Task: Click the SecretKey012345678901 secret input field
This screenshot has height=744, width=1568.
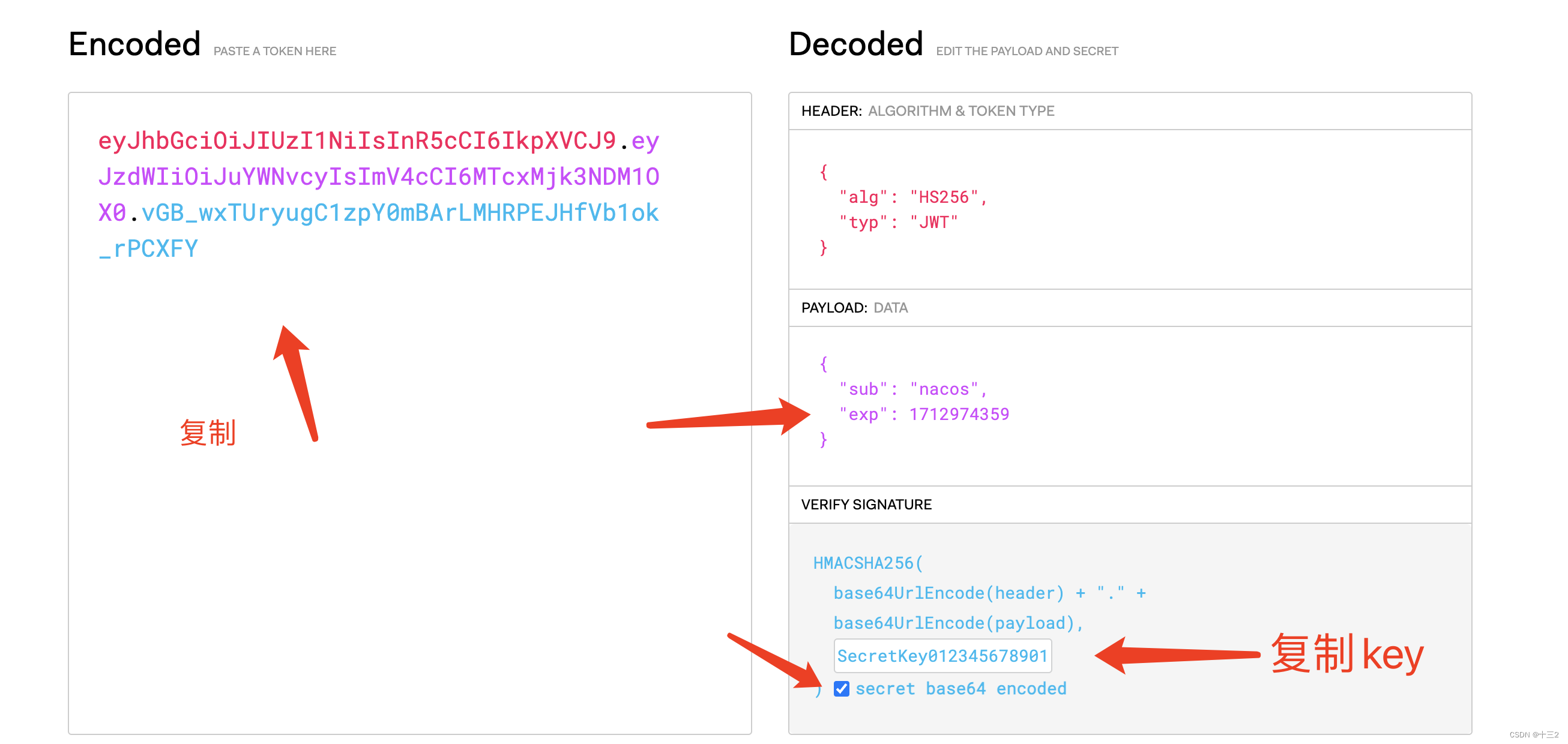Action: point(942,655)
